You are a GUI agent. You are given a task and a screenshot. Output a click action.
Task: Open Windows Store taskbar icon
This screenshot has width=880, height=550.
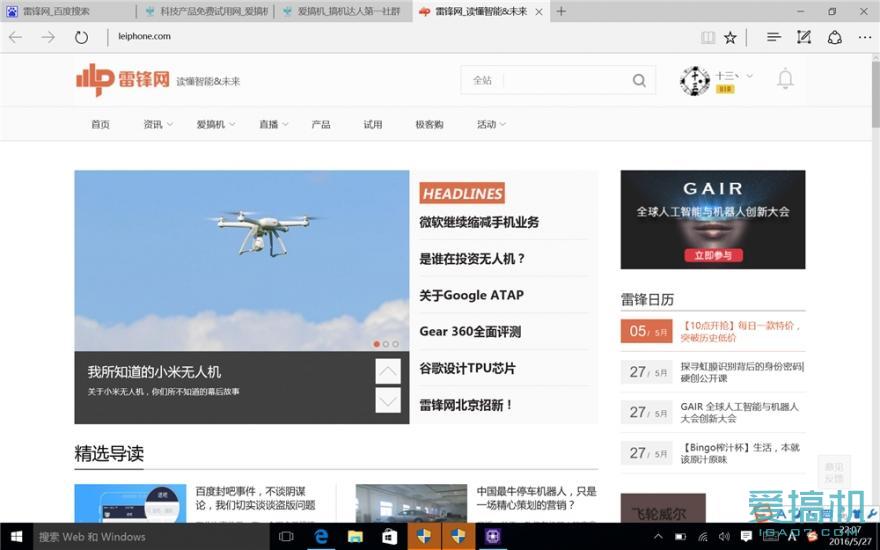coord(389,537)
